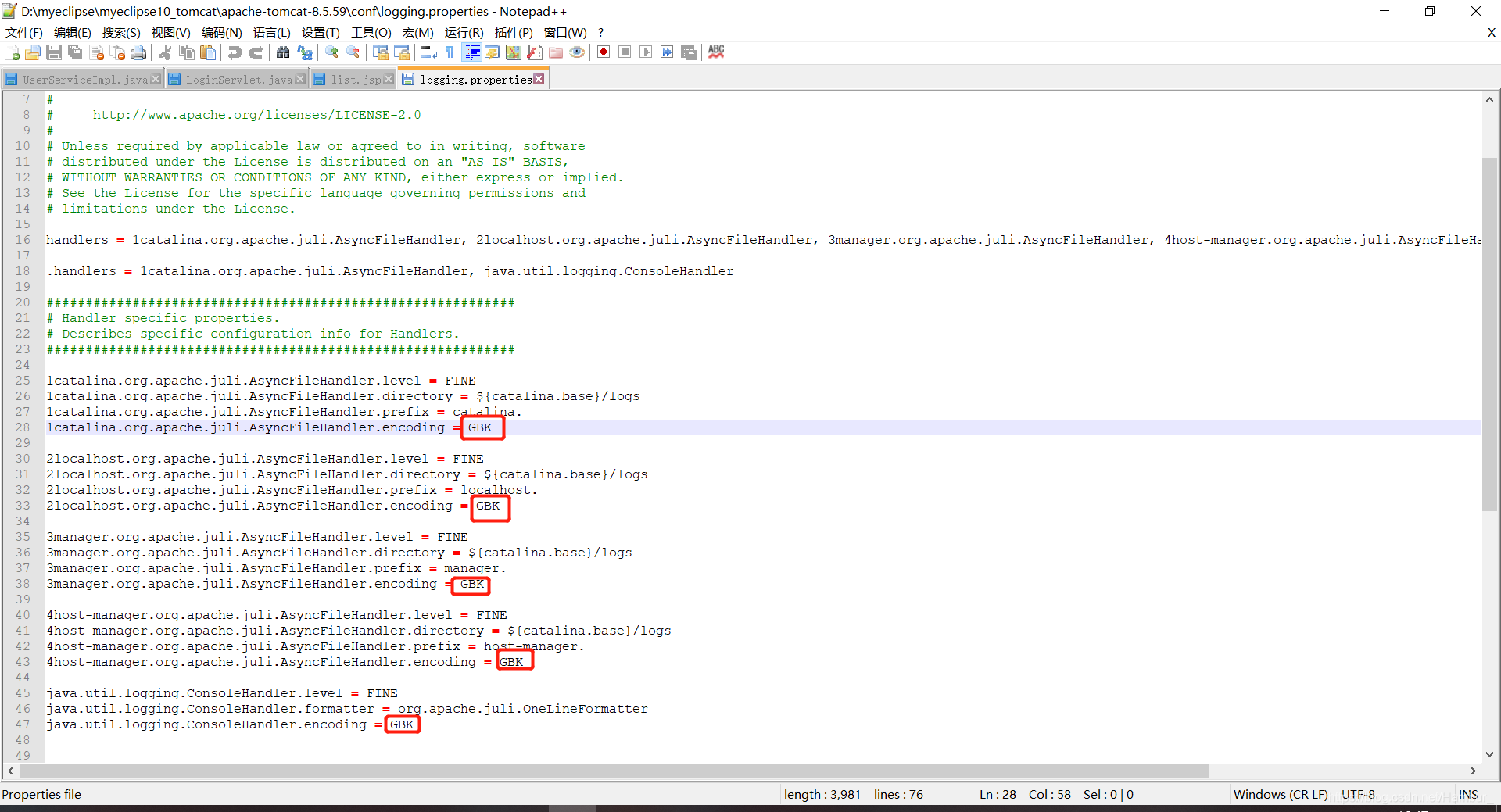Screen dimensions: 1501x812
Task: Create a new file with the New icon
Action: [x=13, y=52]
